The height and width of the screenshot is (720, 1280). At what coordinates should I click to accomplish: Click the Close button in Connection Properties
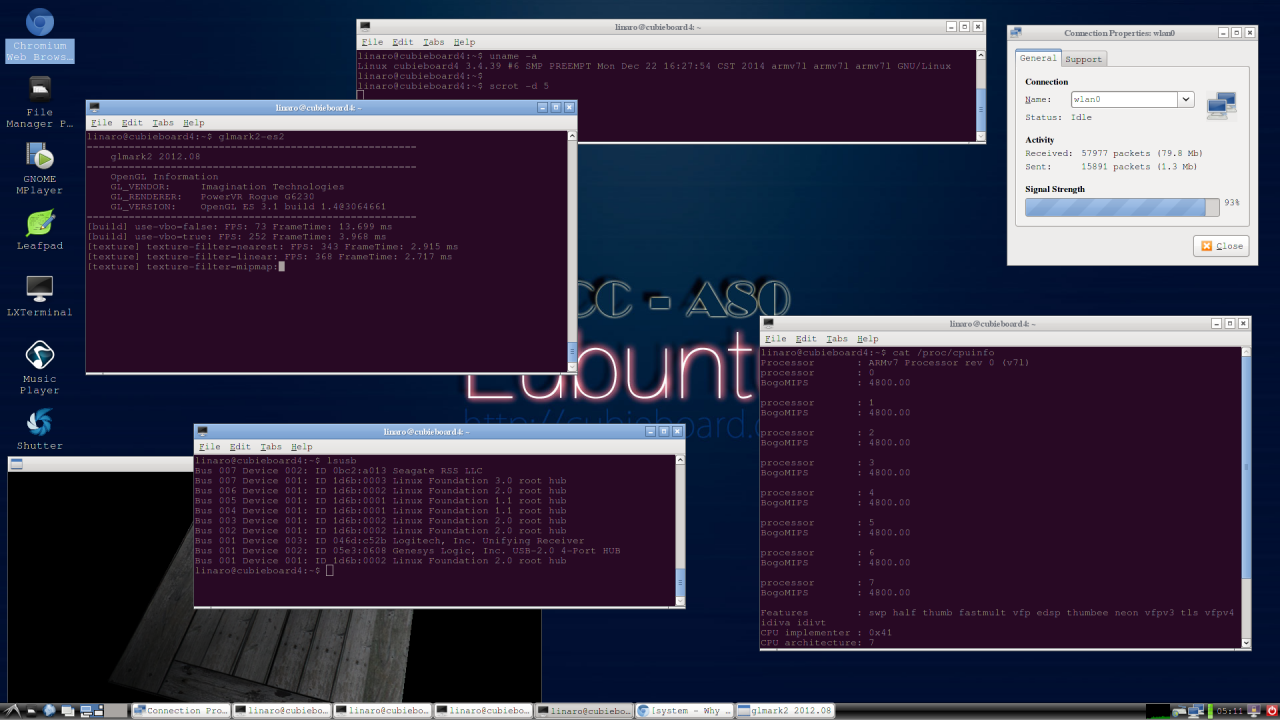(1221, 246)
